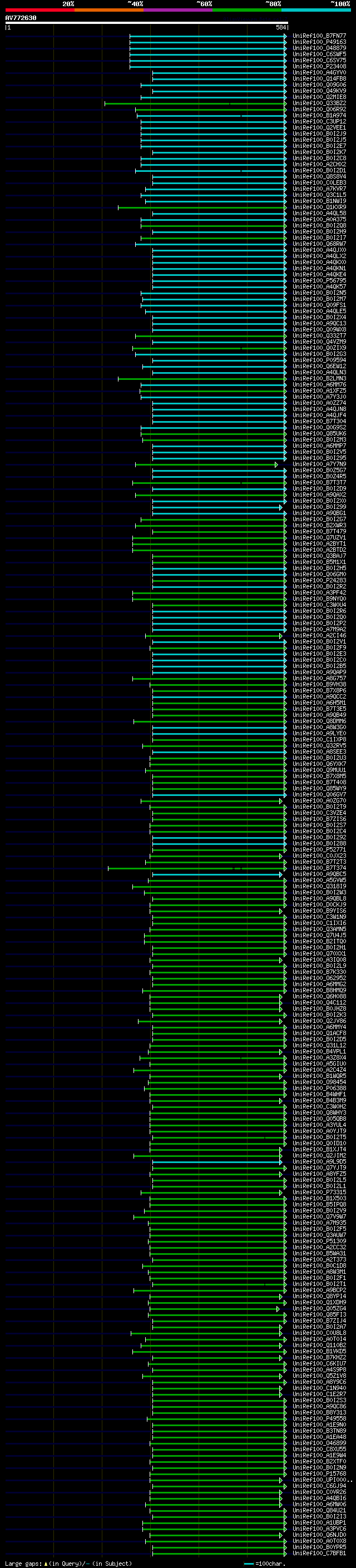Select the UniRef100_A2CHX2 label
Viewport: 356px width, 1568px height.
tap(319, 164)
